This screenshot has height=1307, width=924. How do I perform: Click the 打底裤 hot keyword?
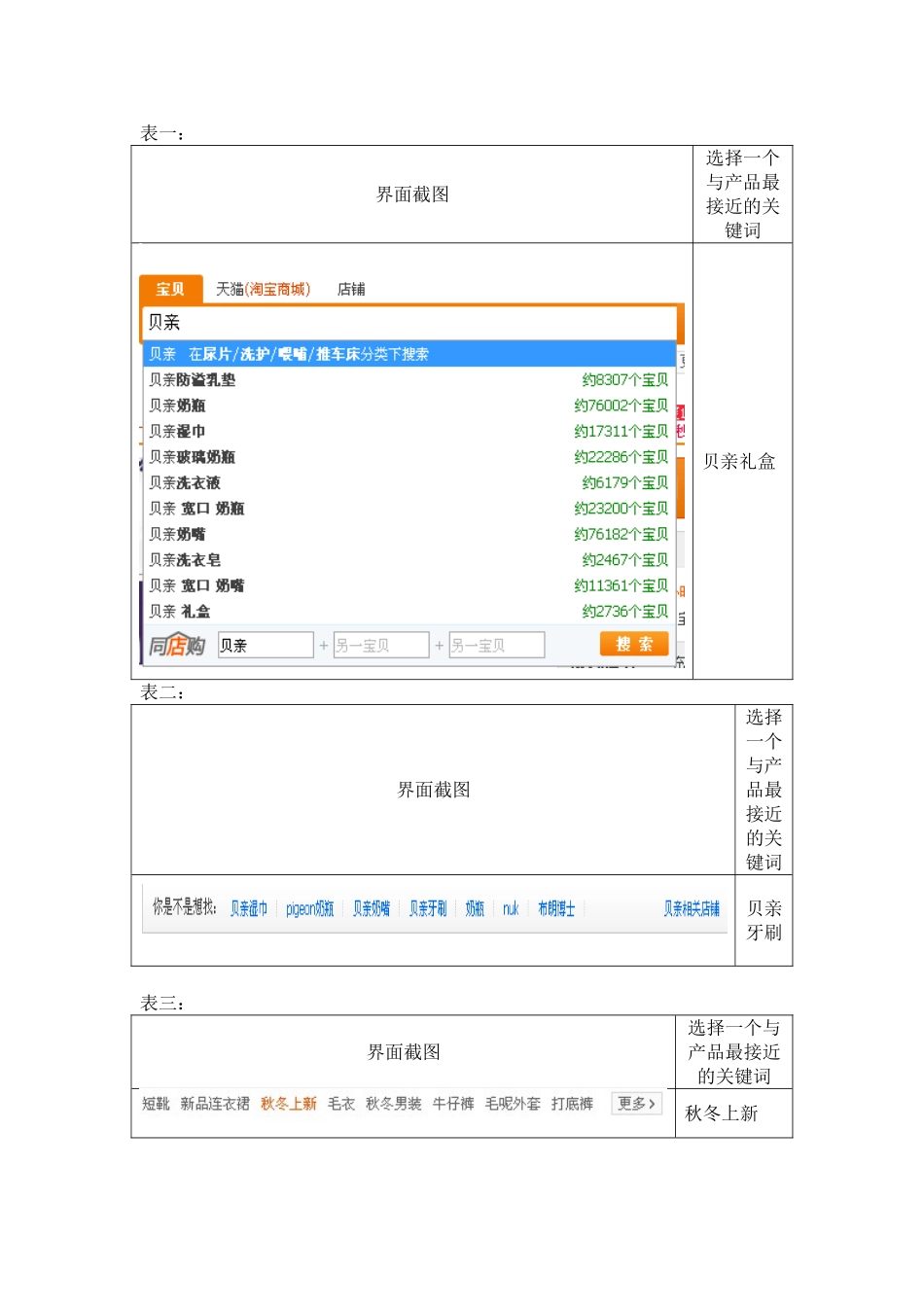click(x=572, y=1104)
